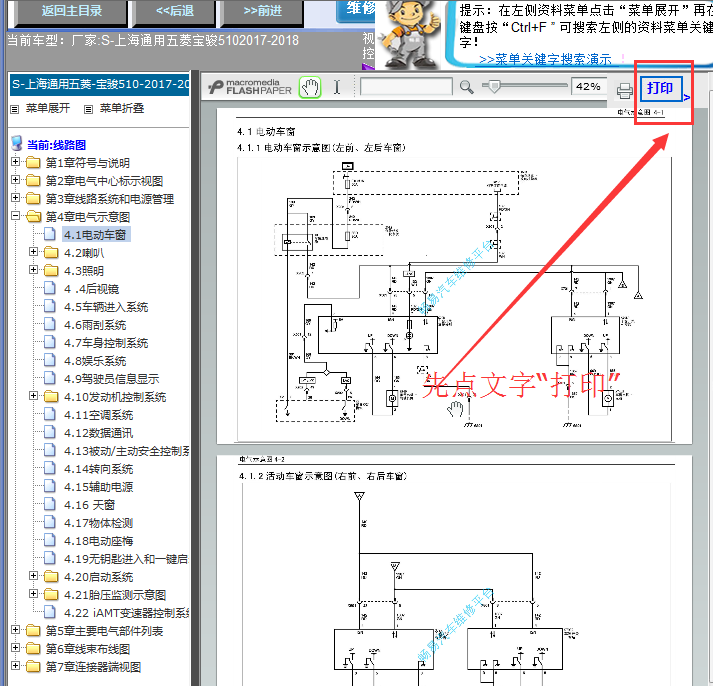Open 4.6雨刮系统 diagram
The width and height of the screenshot is (713, 686).
[95, 325]
